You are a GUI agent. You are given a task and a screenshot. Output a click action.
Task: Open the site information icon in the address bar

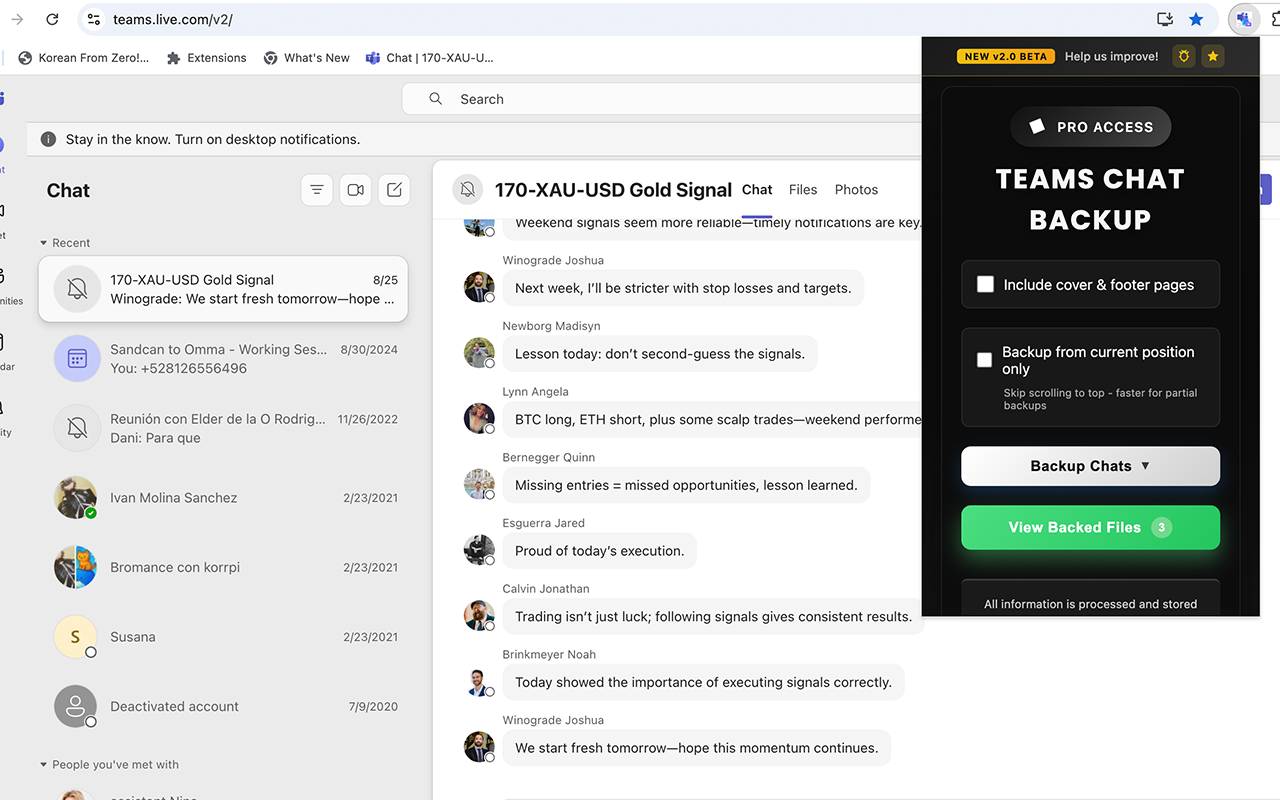93,19
